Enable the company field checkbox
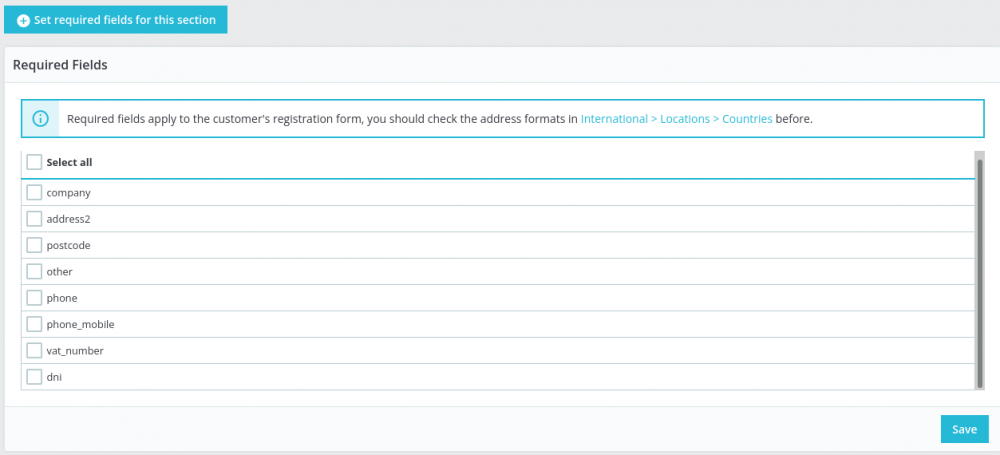Image resolution: width=1000 pixels, height=455 pixels. 35,192
